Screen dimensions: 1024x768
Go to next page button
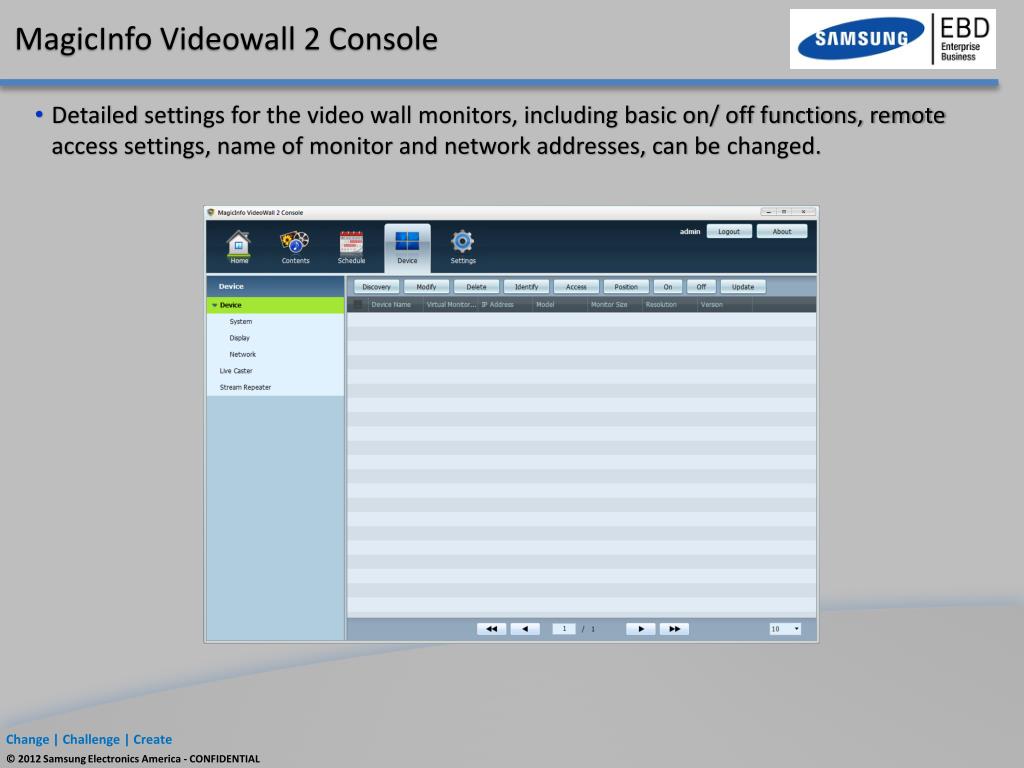pos(641,629)
